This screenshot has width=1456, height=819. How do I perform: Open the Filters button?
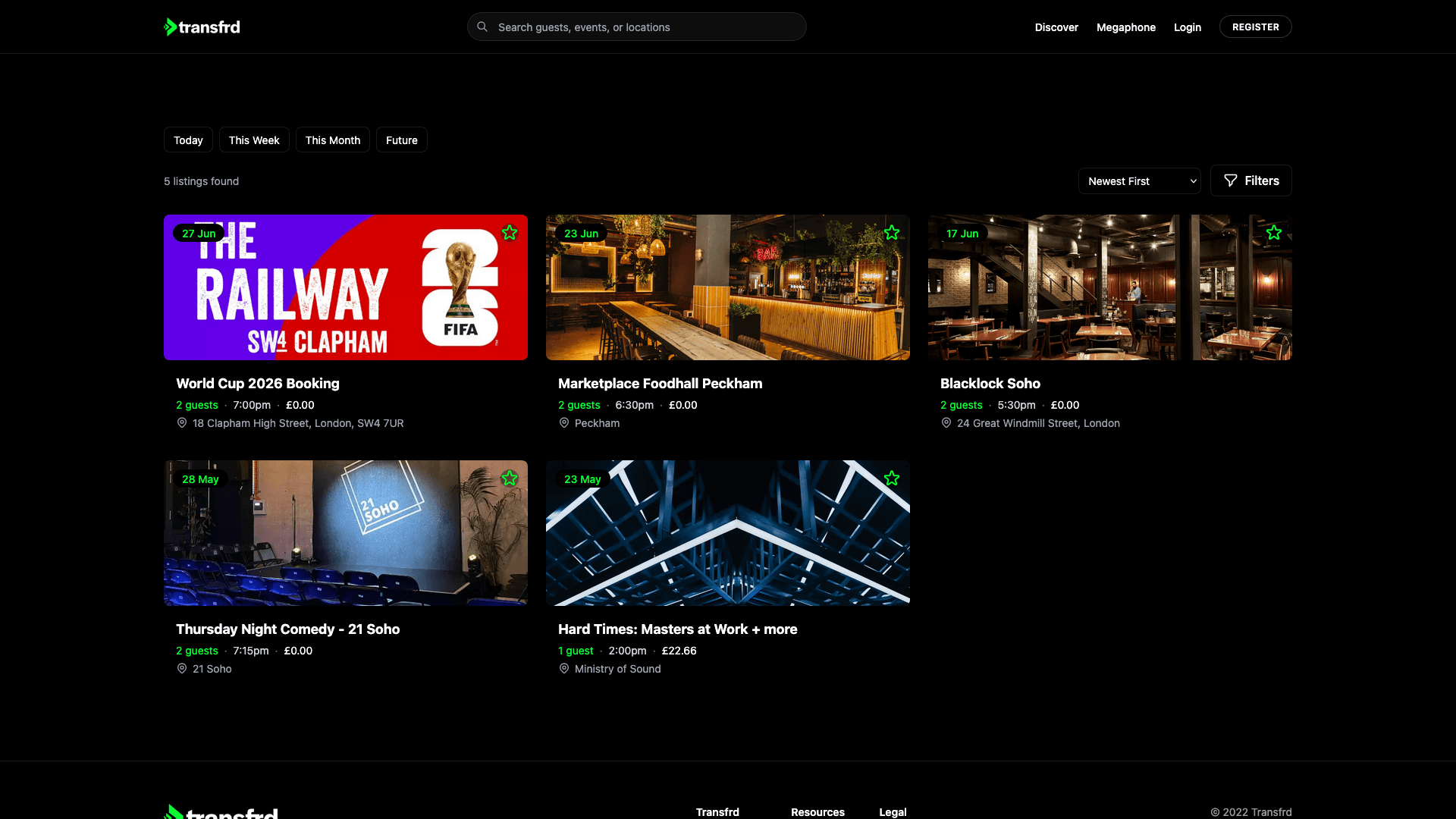click(1251, 180)
